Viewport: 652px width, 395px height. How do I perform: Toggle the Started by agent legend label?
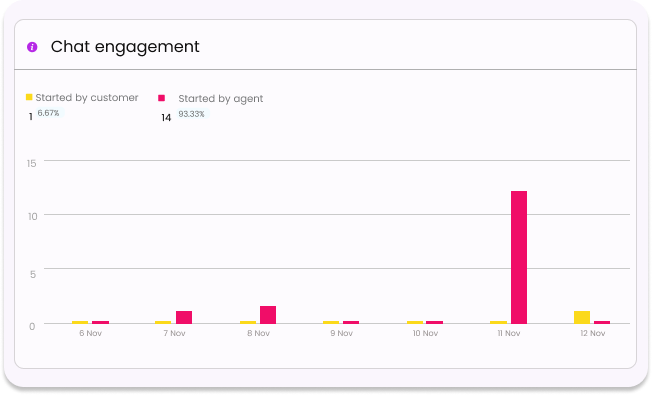click(x=221, y=99)
